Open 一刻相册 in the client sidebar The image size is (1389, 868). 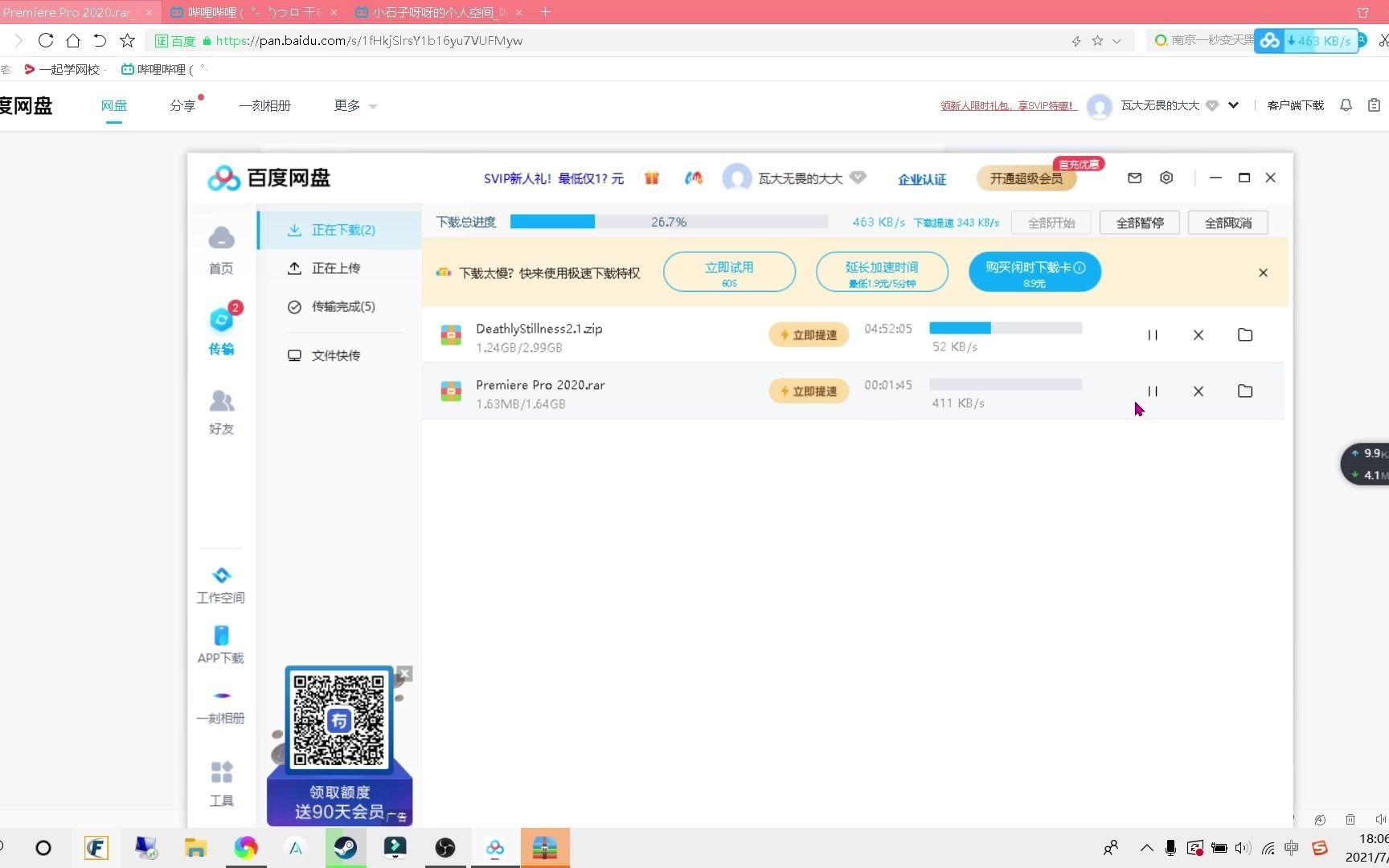click(x=221, y=706)
